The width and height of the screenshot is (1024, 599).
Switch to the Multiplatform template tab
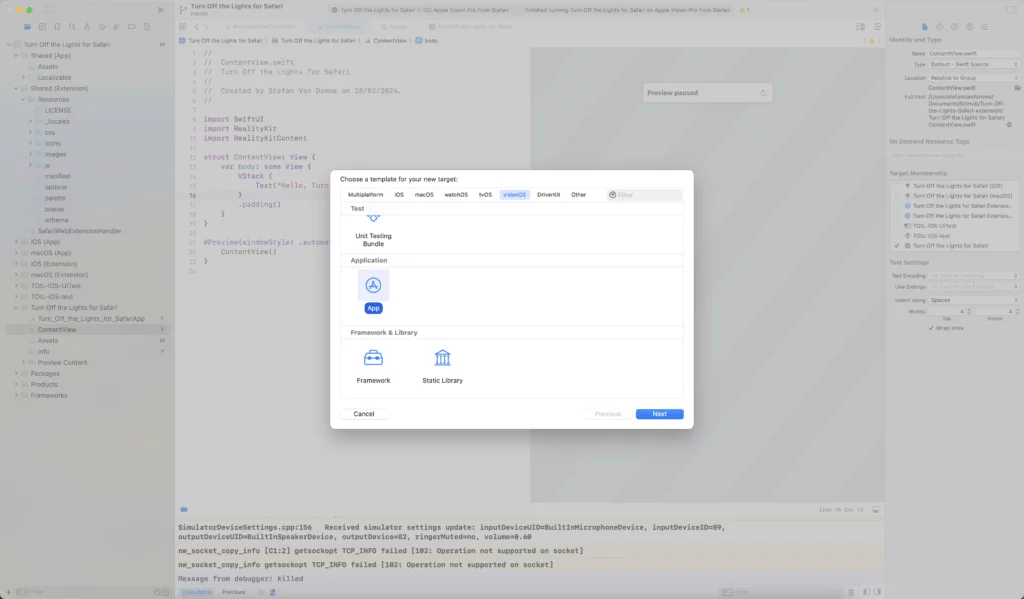tap(365, 195)
